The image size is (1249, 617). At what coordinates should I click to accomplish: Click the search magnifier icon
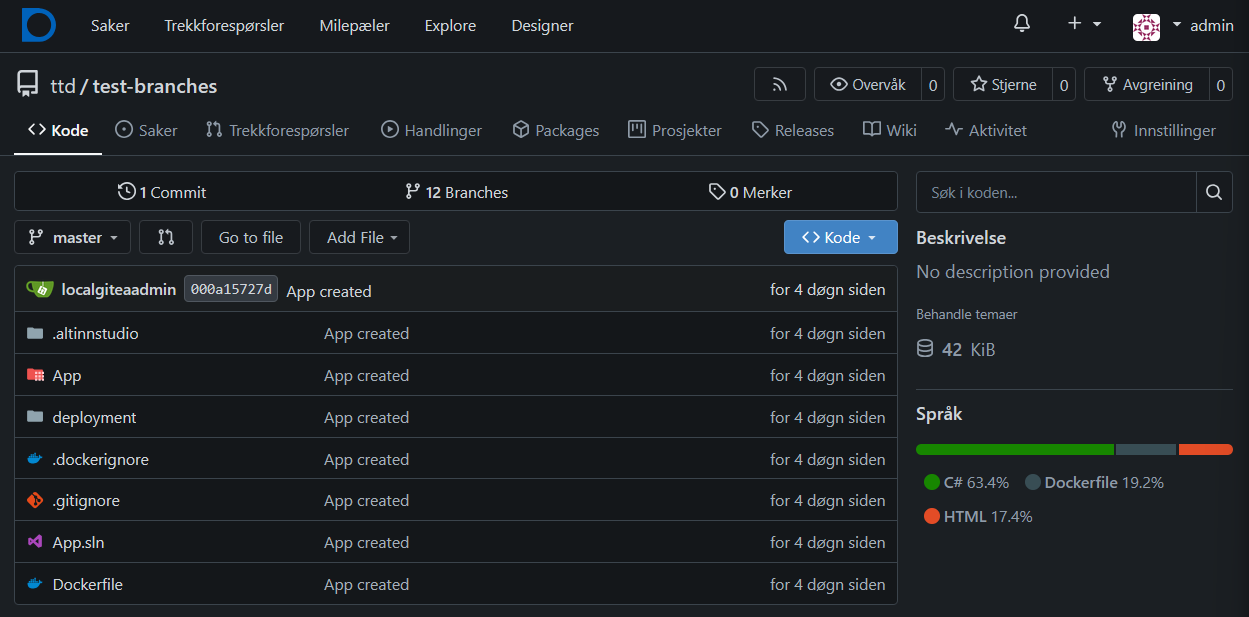1213,193
